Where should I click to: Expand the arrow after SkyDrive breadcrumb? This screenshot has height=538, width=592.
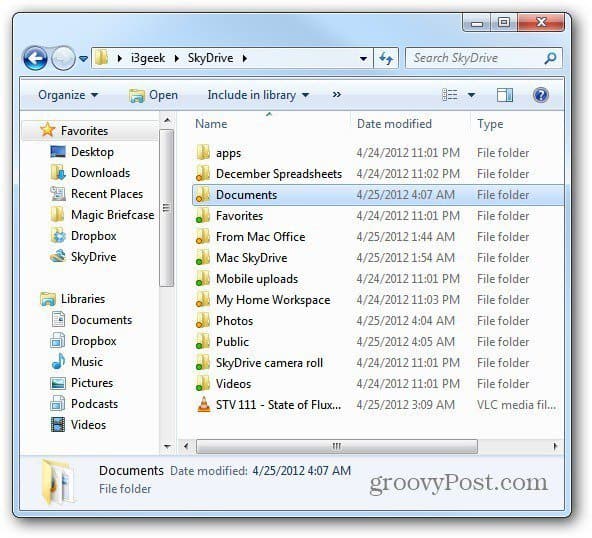[x=245, y=58]
